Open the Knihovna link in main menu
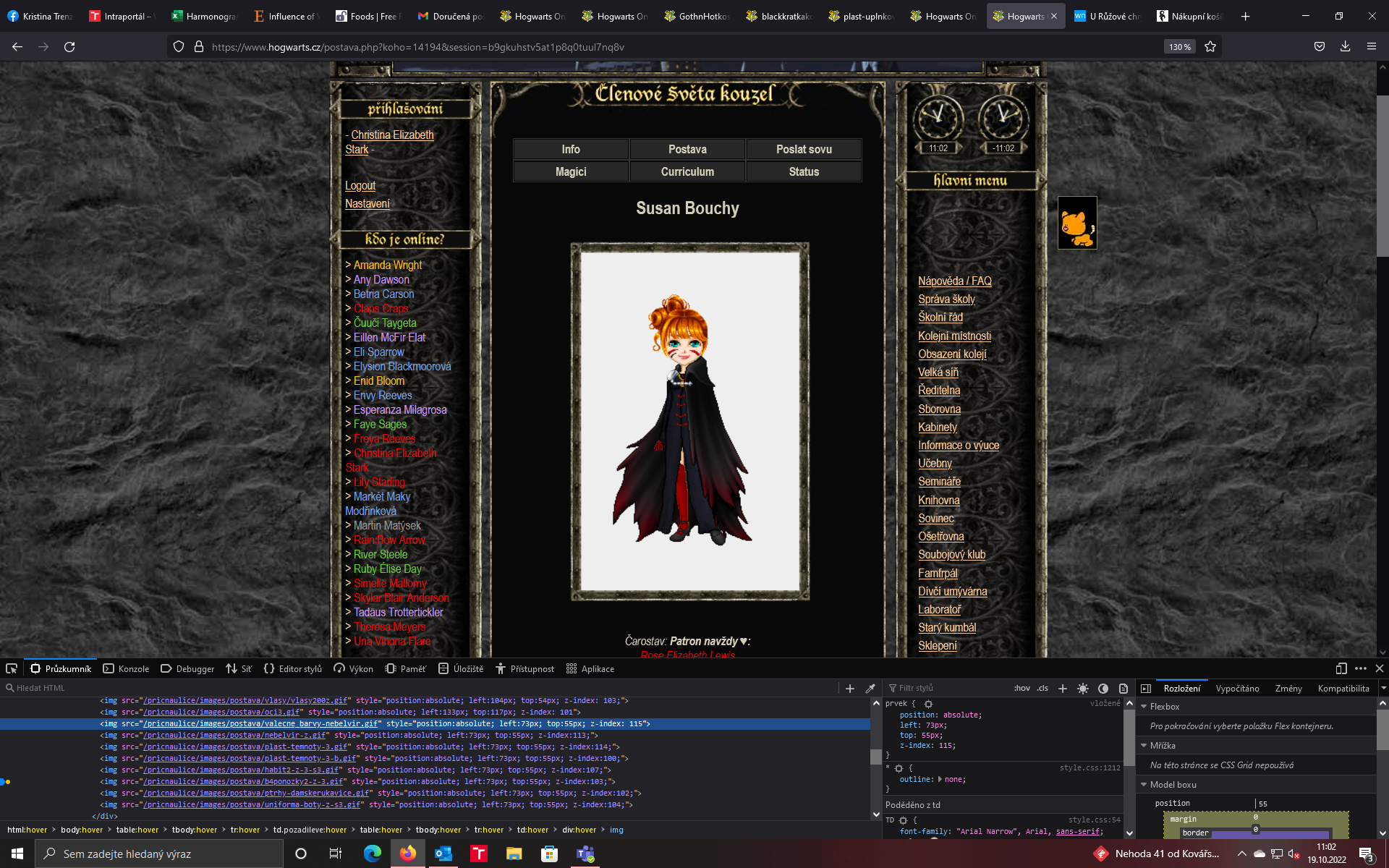This screenshot has height=868, width=1389. point(938,500)
